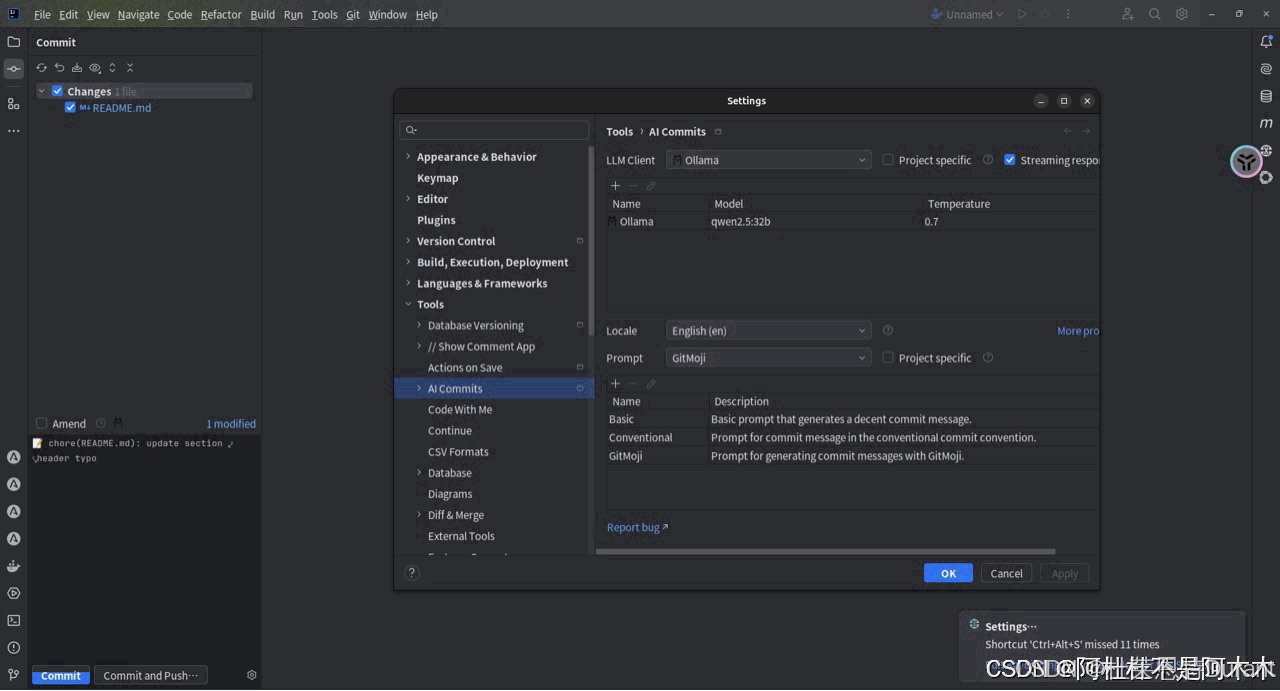The width and height of the screenshot is (1280, 691).
Task: Open commit options gear icon
Action: click(252, 676)
